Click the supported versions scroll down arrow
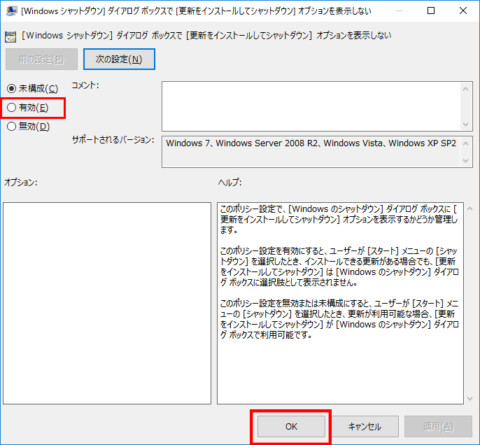 click(x=466, y=161)
